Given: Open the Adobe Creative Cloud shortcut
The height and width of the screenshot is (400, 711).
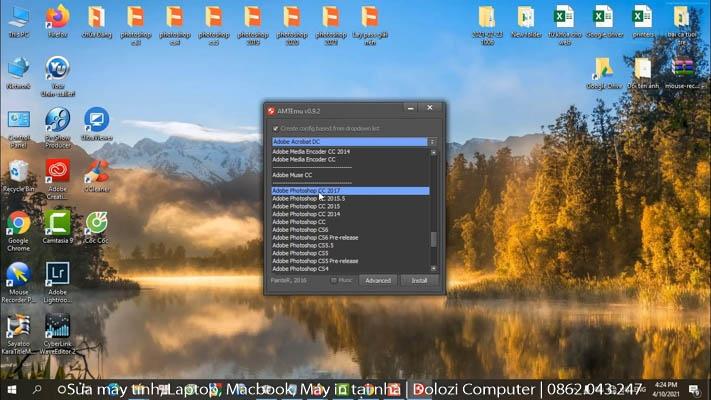Looking at the screenshot, I should pos(57,172).
